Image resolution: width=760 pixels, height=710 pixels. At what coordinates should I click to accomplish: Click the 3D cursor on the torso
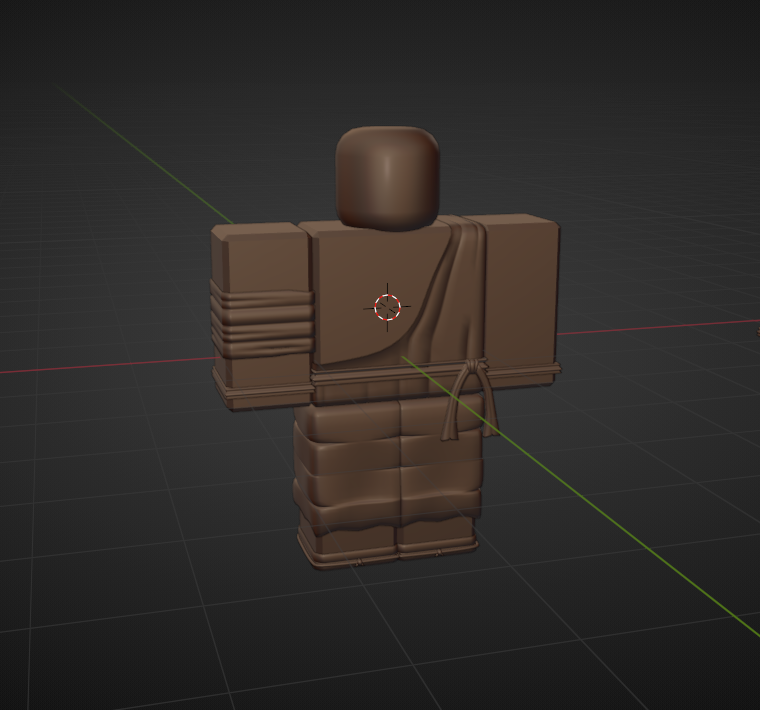[387, 307]
